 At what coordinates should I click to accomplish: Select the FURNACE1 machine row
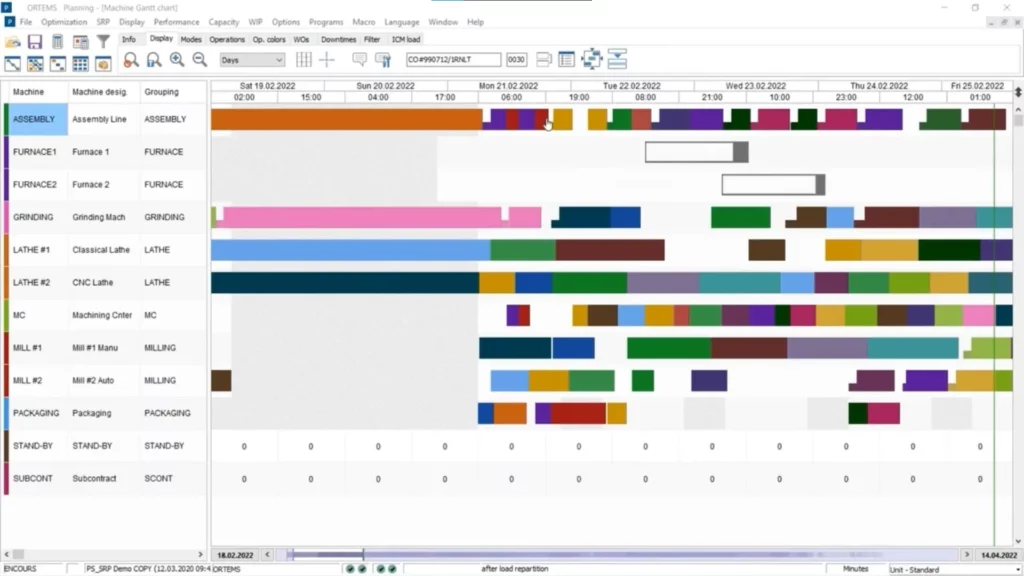[x=35, y=152]
